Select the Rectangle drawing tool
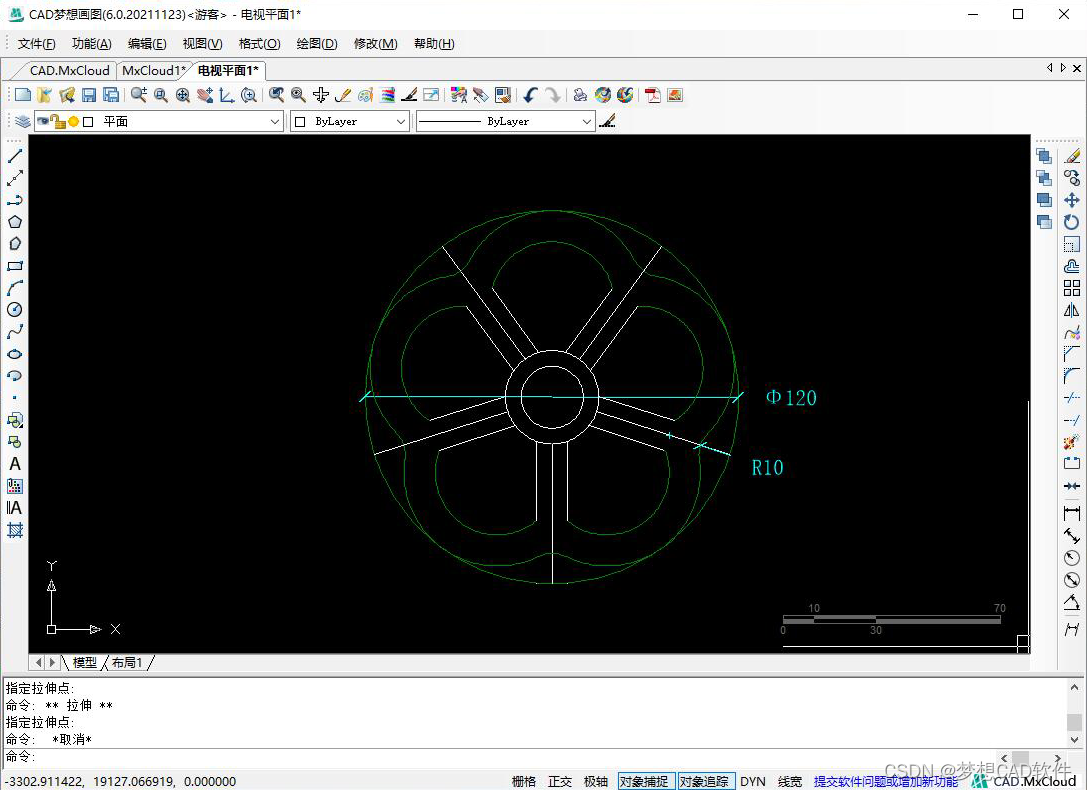Viewport: 1087px width, 790px height. click(x=15, y=266)
